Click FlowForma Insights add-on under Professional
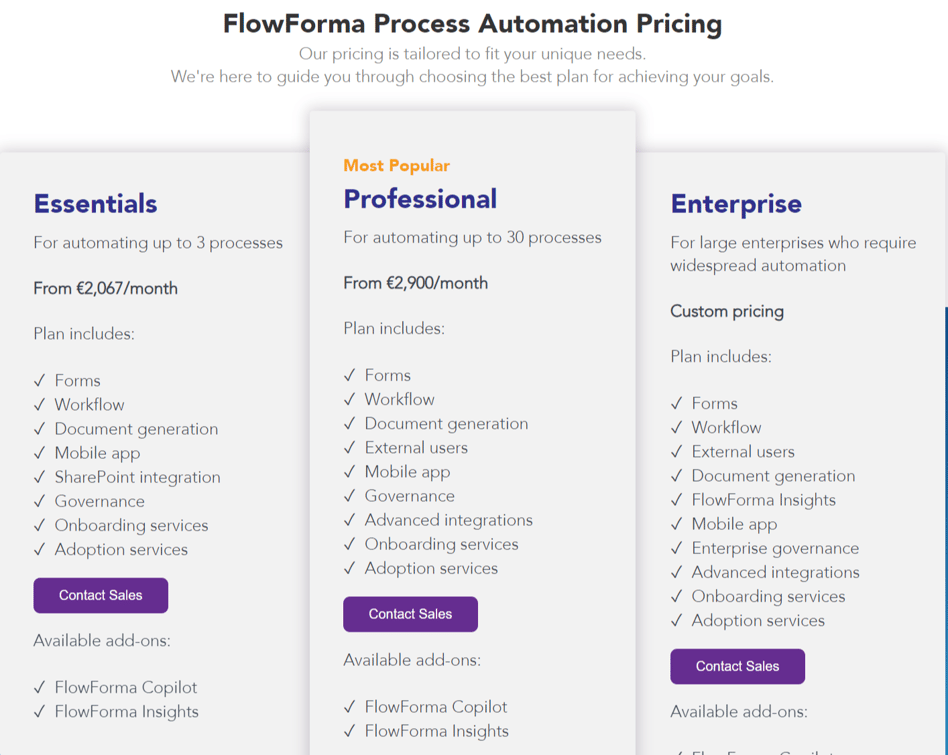This screenshot has height=755, width=948. tap(437, 731)
